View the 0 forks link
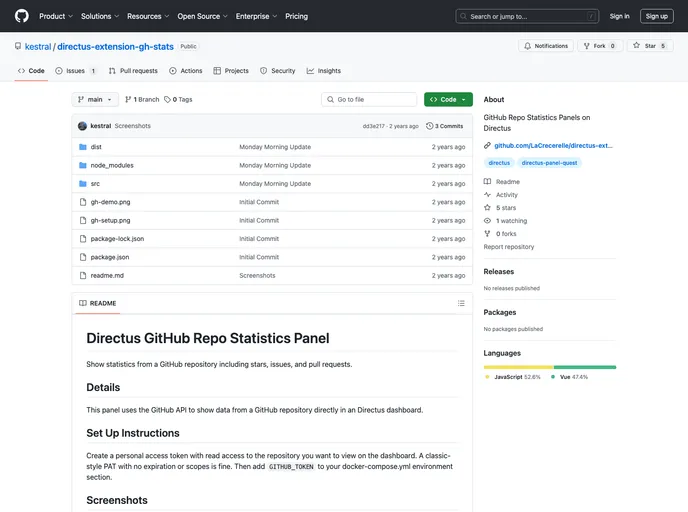This screenshot has width=688, height=512. 500,234
